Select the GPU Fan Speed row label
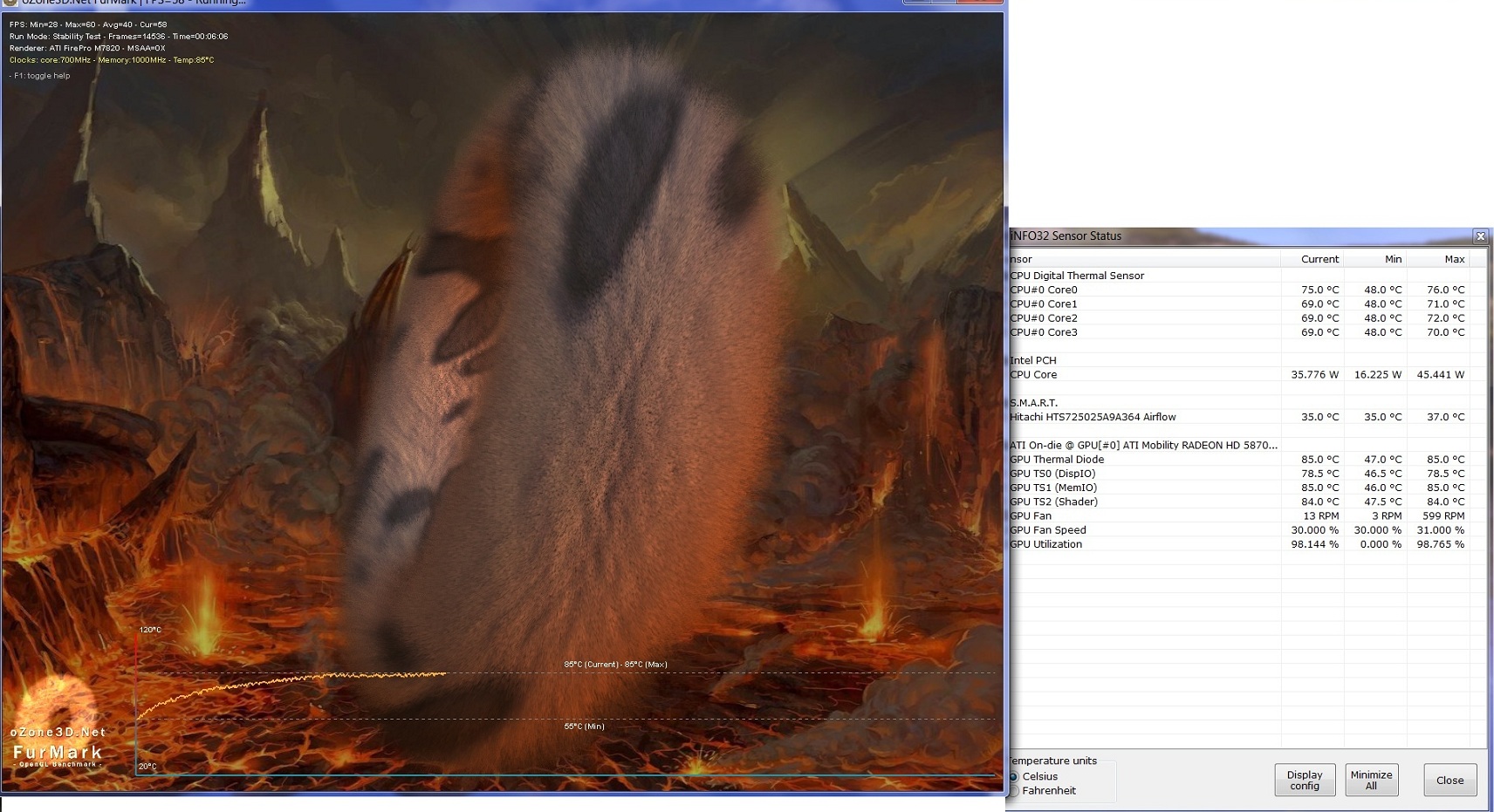Viewport: 1494px width, 812px height. point(1048,530)
